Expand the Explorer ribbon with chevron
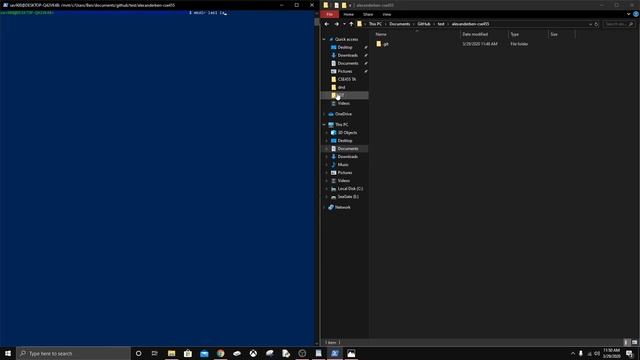640x360 pixels. (629, 14)
